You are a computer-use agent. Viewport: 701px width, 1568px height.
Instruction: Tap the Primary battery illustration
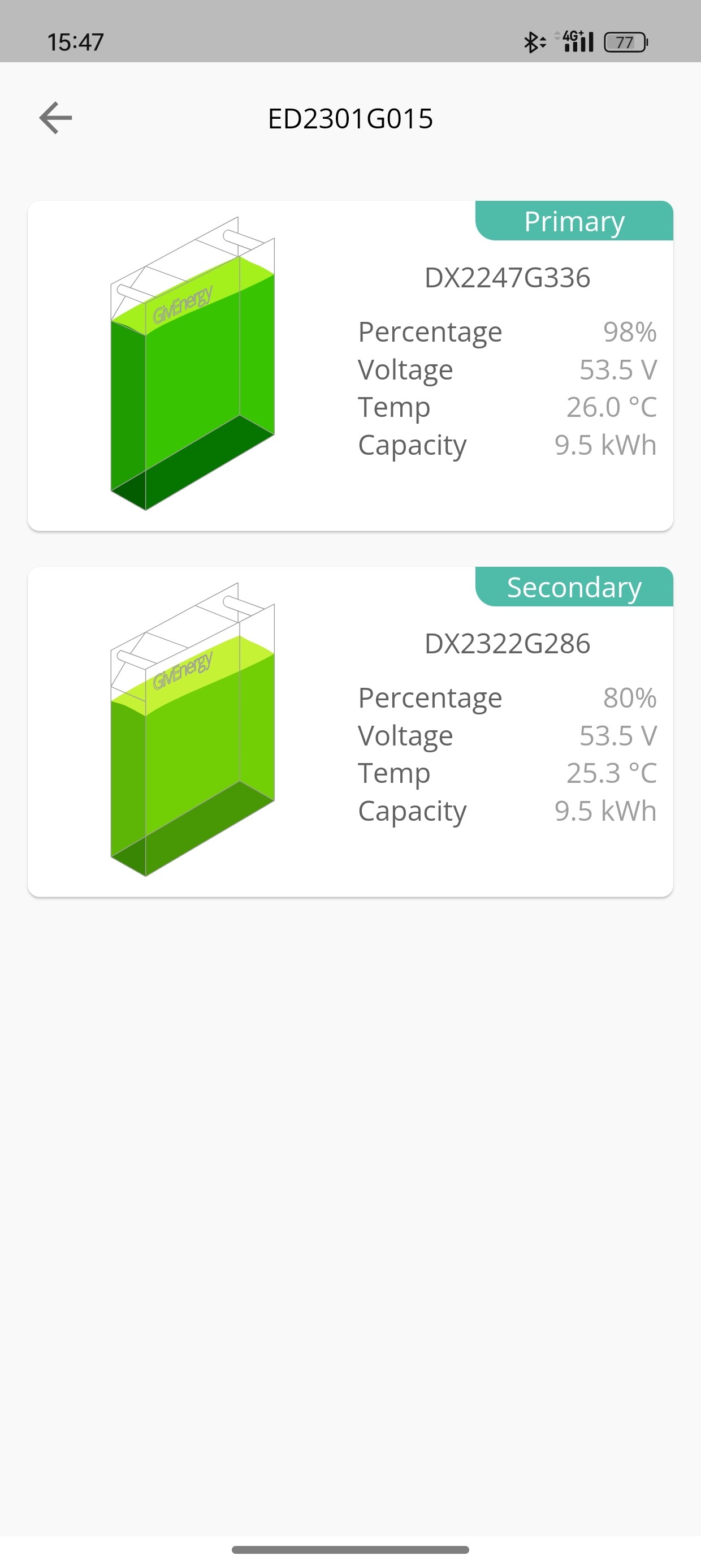(192, 363)
